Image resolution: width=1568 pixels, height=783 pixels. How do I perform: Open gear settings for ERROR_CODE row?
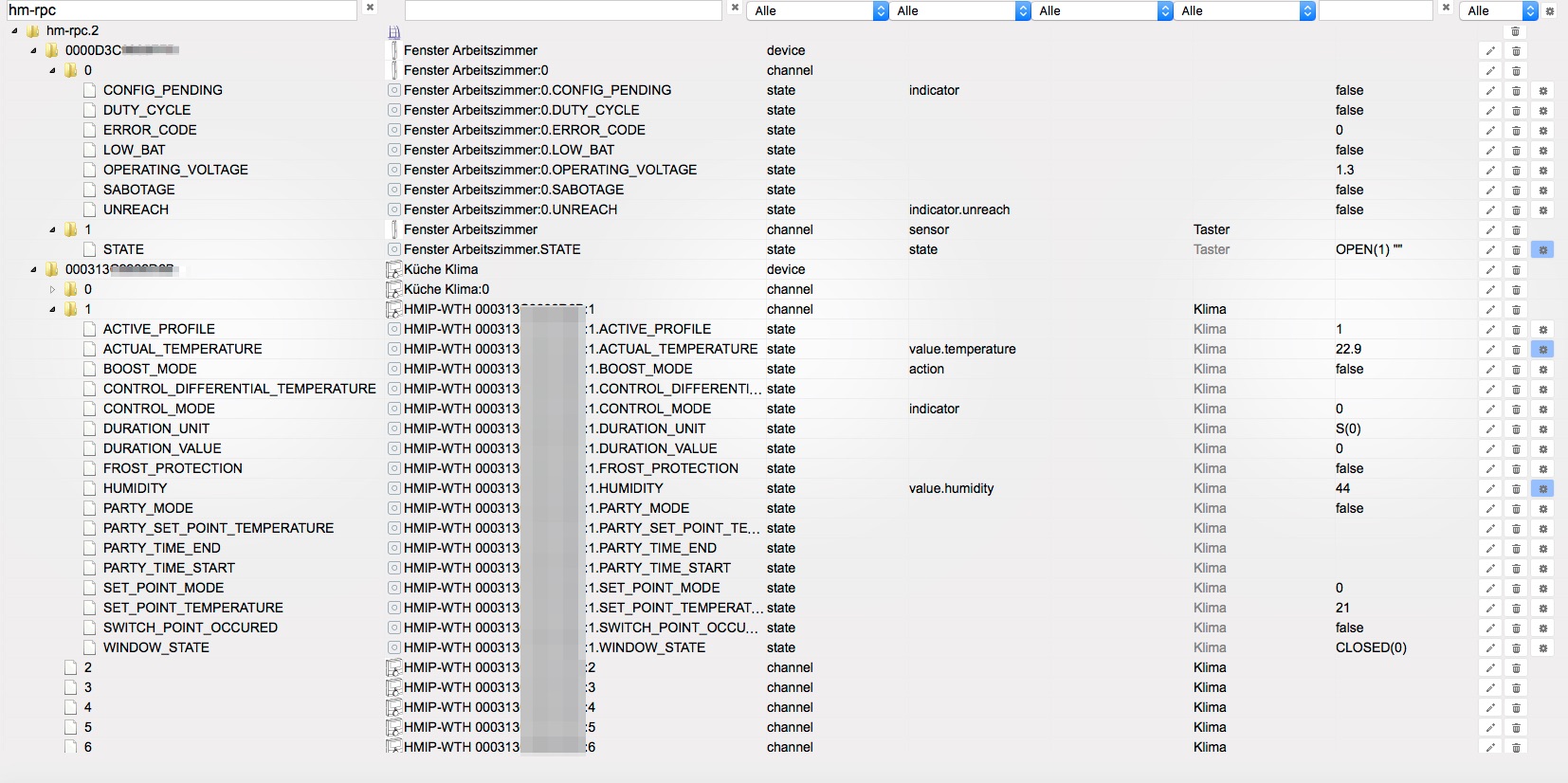(1542, 131)
